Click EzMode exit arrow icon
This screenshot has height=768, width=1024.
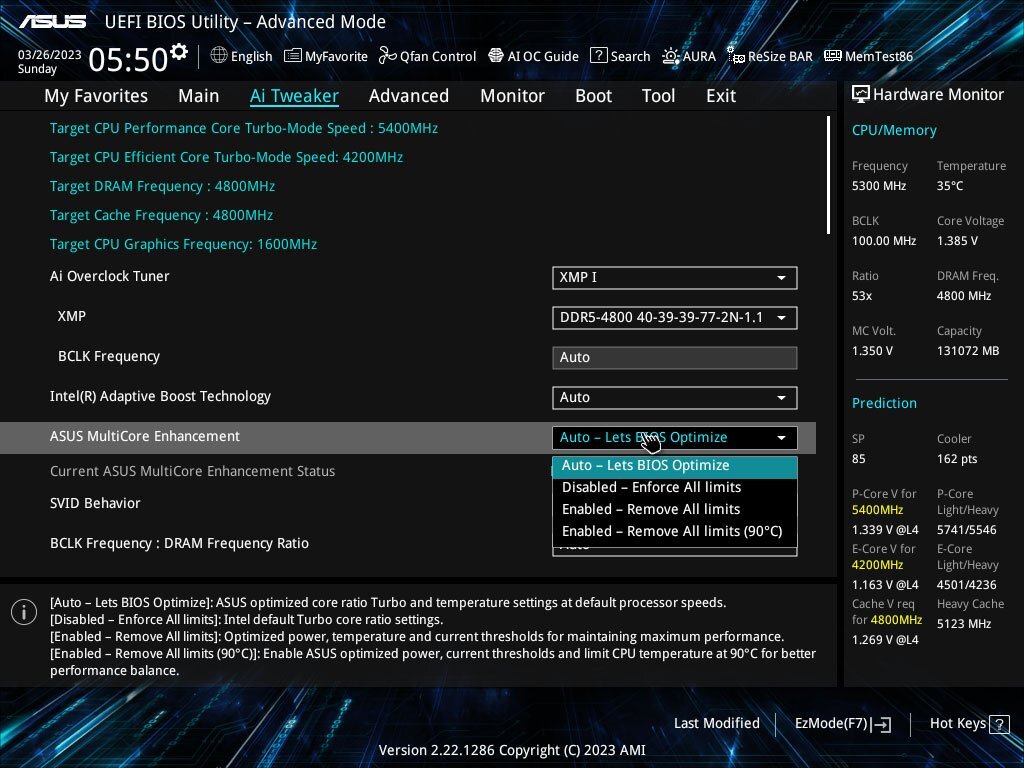click(881, 724)
